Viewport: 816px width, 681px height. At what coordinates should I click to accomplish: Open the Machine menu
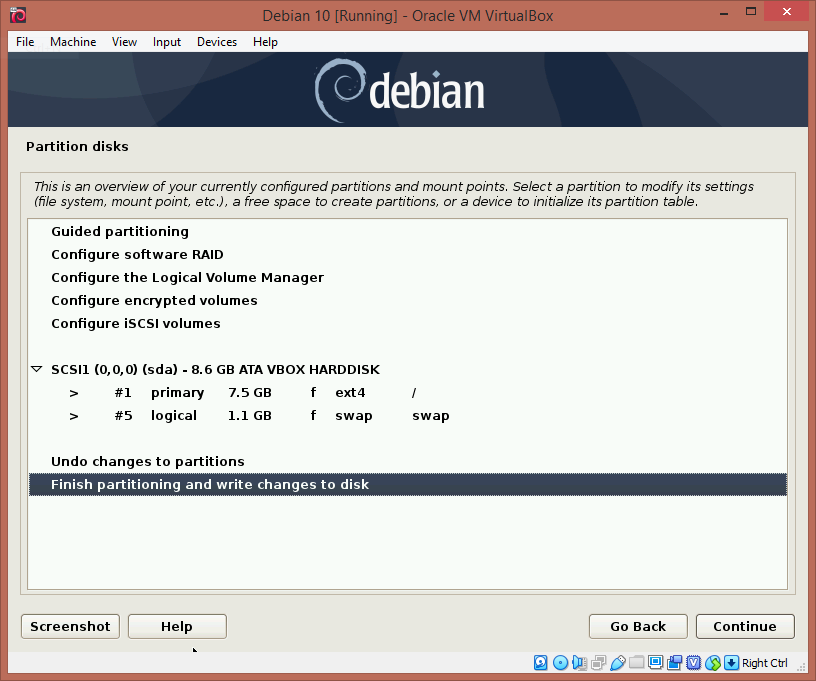73,42
